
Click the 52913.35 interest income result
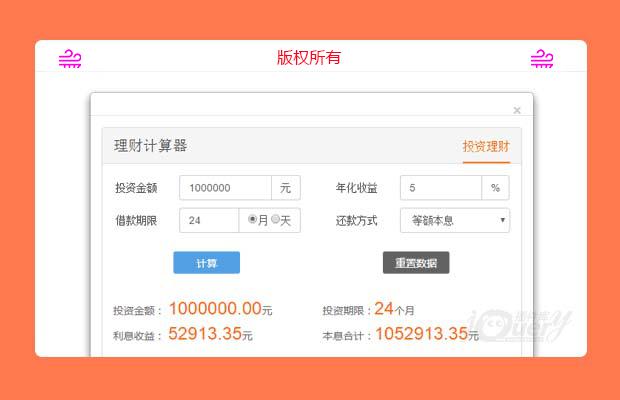(204, 334)
